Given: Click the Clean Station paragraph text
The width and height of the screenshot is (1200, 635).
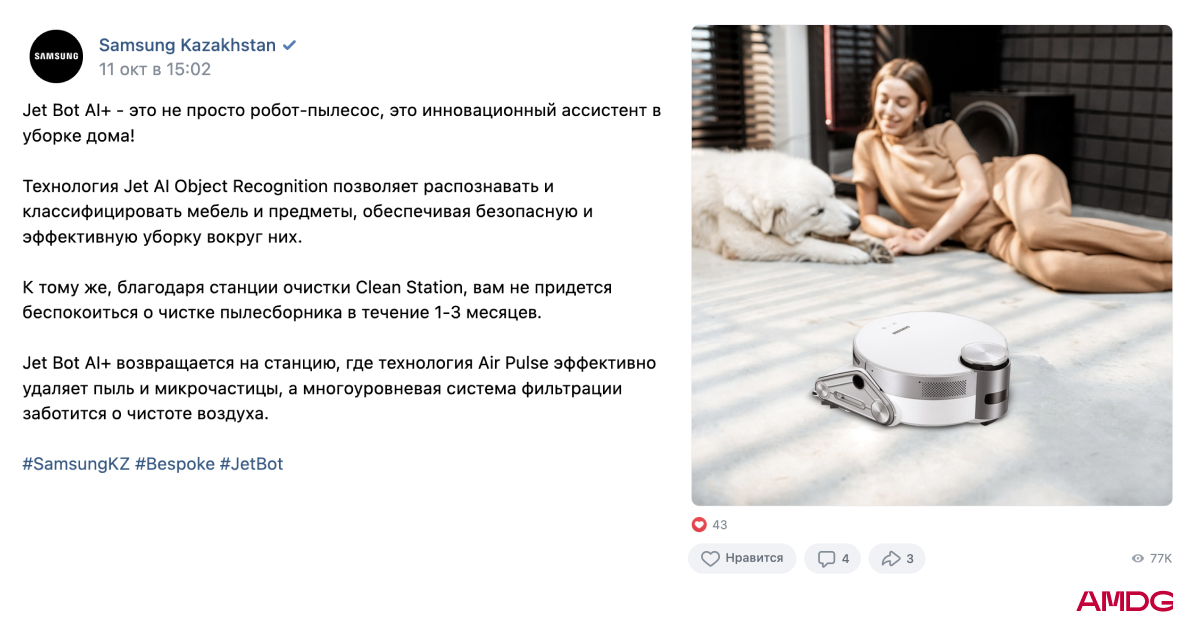Looking at the screenshot, I should coord(317,300).
